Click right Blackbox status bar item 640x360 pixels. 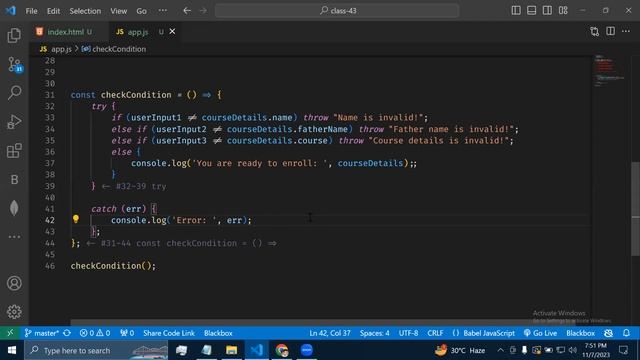pyautogui.click(x=580, y=333)
